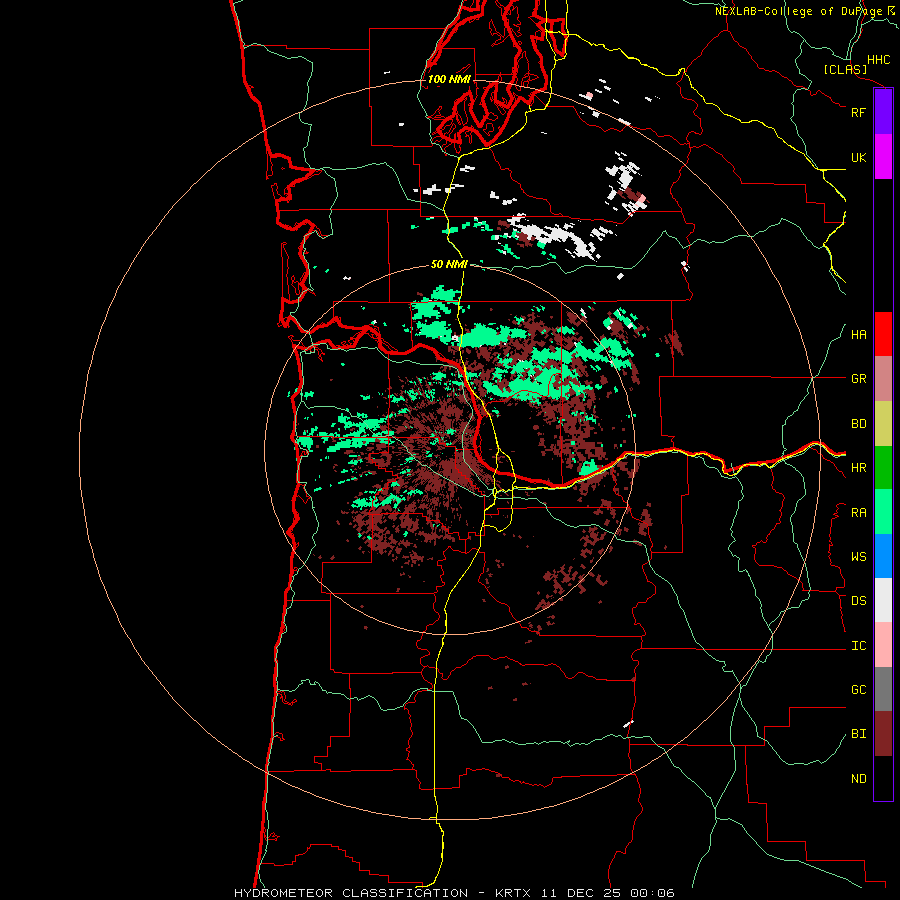Click the ND legend label

[859, 779]
